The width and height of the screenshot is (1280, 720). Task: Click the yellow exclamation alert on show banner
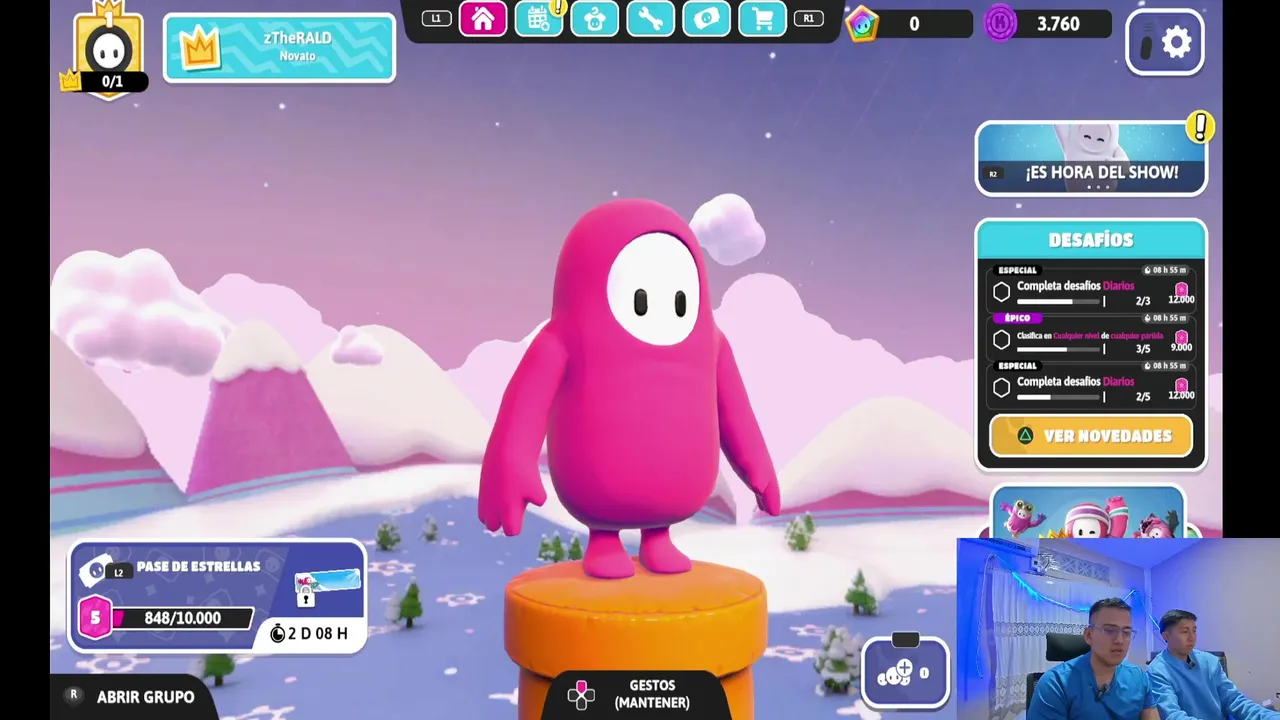pos(1199,127)
